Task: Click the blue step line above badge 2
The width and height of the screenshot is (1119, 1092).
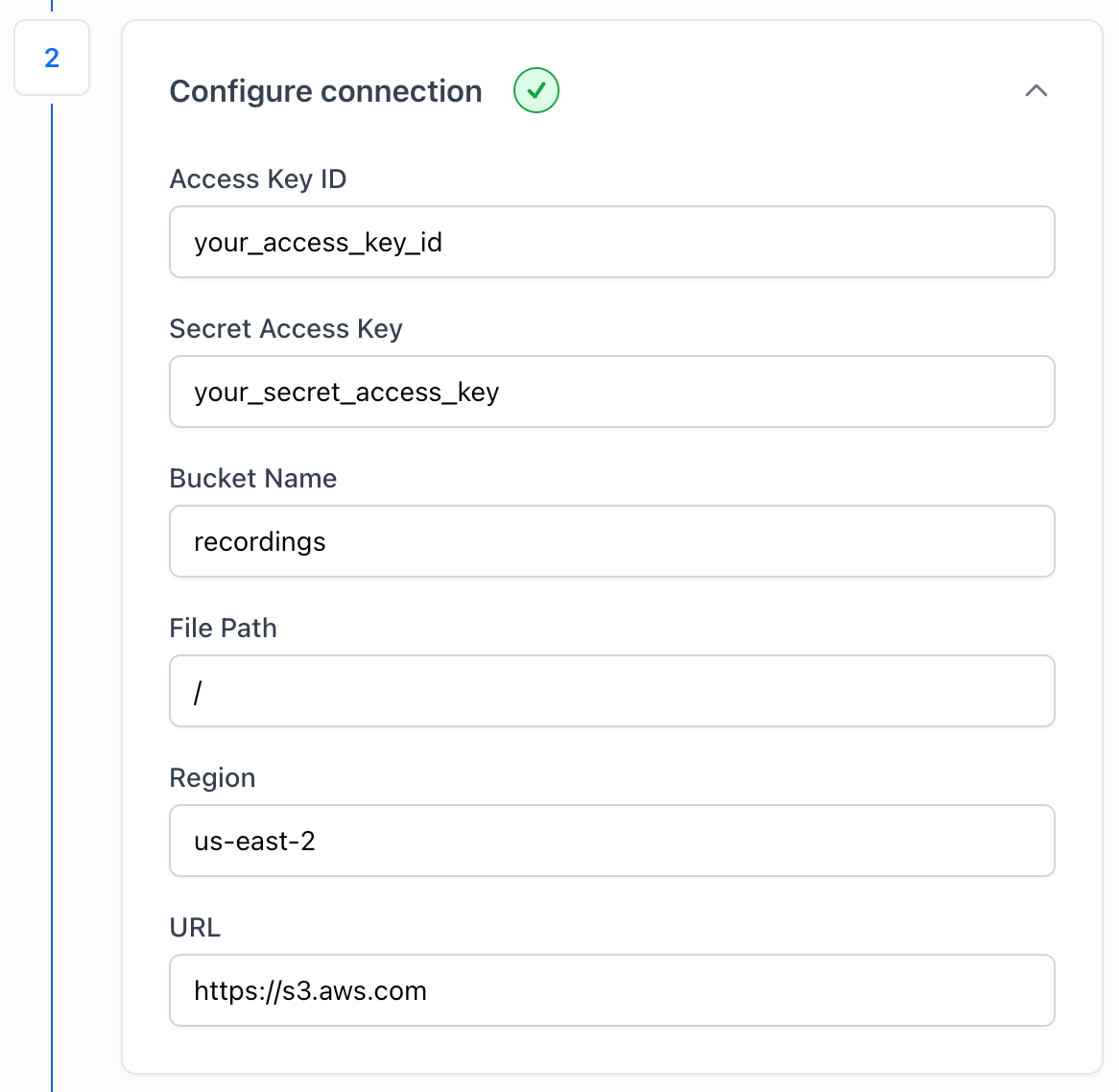Action: click(52, 6)
